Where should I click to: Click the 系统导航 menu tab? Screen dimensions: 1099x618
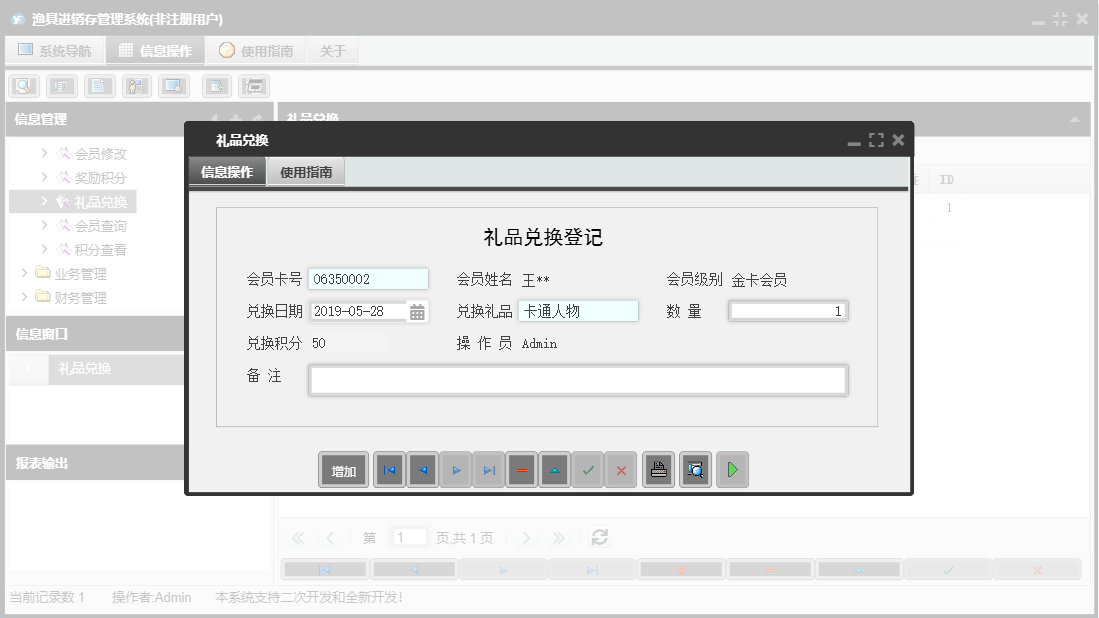(x=55, y=50)
